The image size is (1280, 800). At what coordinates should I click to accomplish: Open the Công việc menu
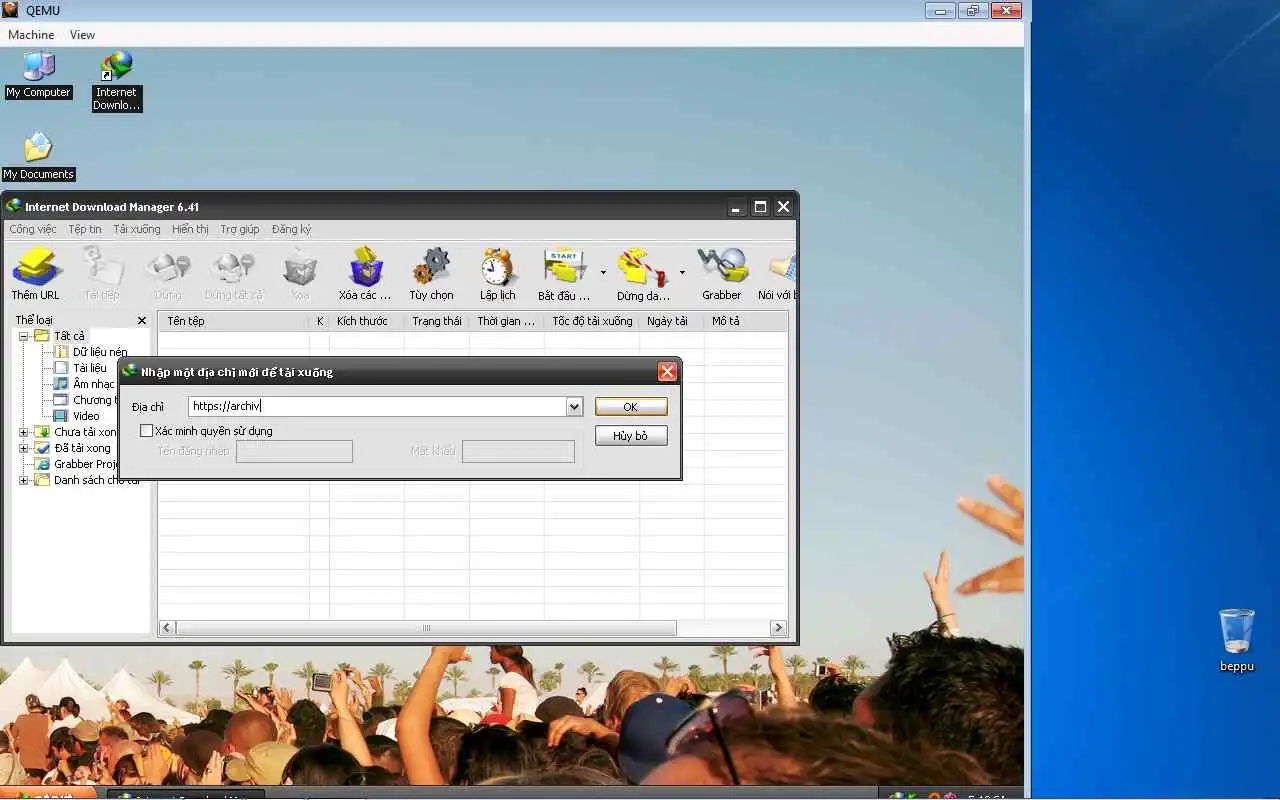[33, 229]
